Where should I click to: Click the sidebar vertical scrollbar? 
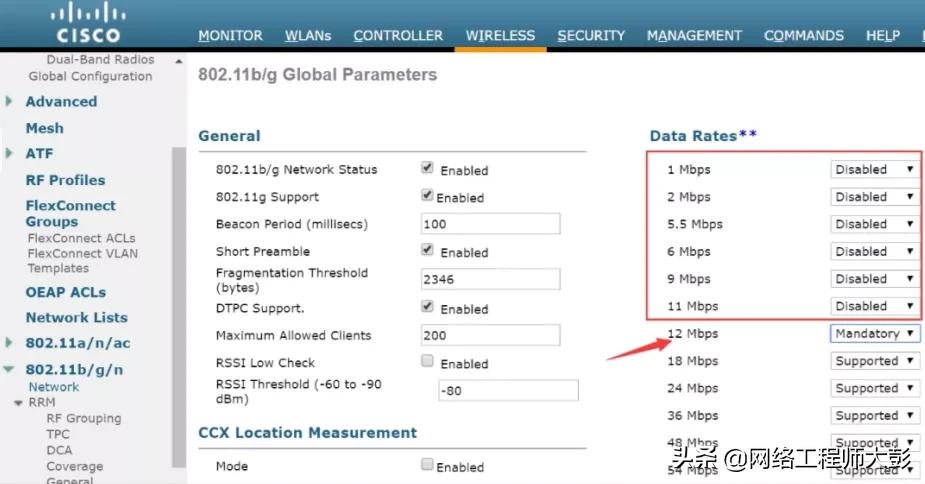[x=179, y=307]
